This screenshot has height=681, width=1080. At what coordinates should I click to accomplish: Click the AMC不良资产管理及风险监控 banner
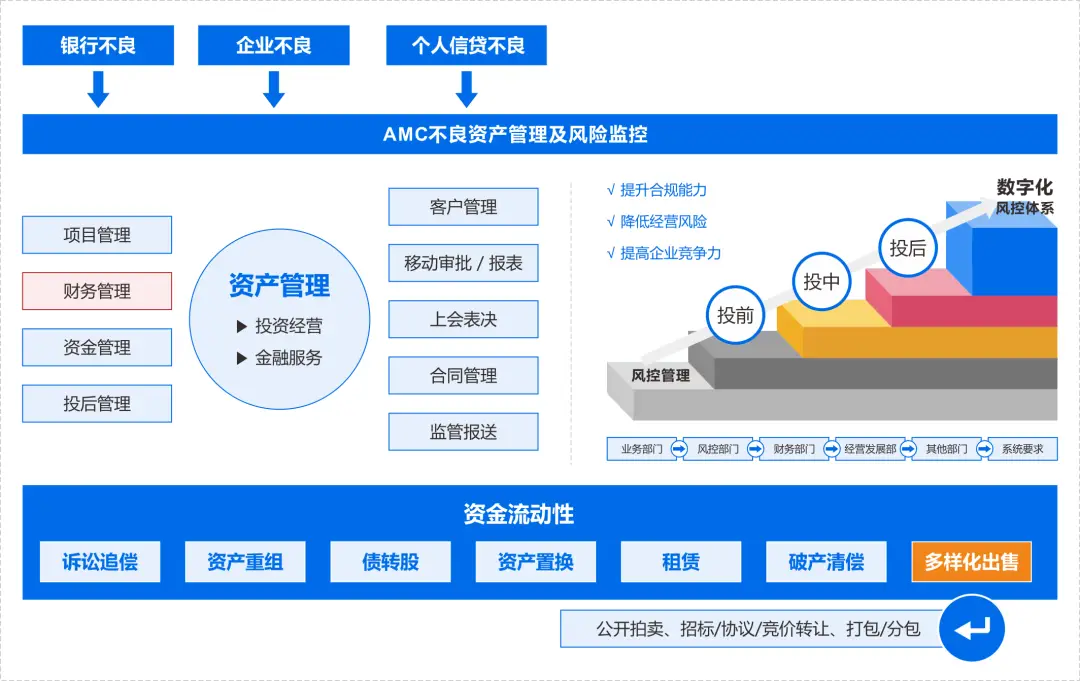(x=539, y=134)
